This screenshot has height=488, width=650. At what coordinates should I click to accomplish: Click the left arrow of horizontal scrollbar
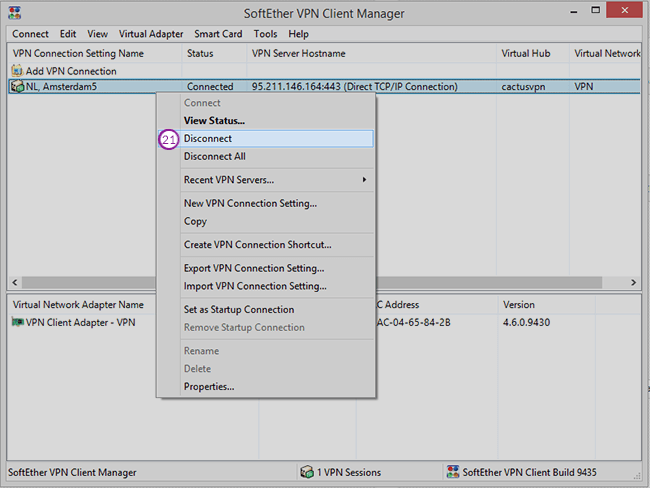click(15, 282)
